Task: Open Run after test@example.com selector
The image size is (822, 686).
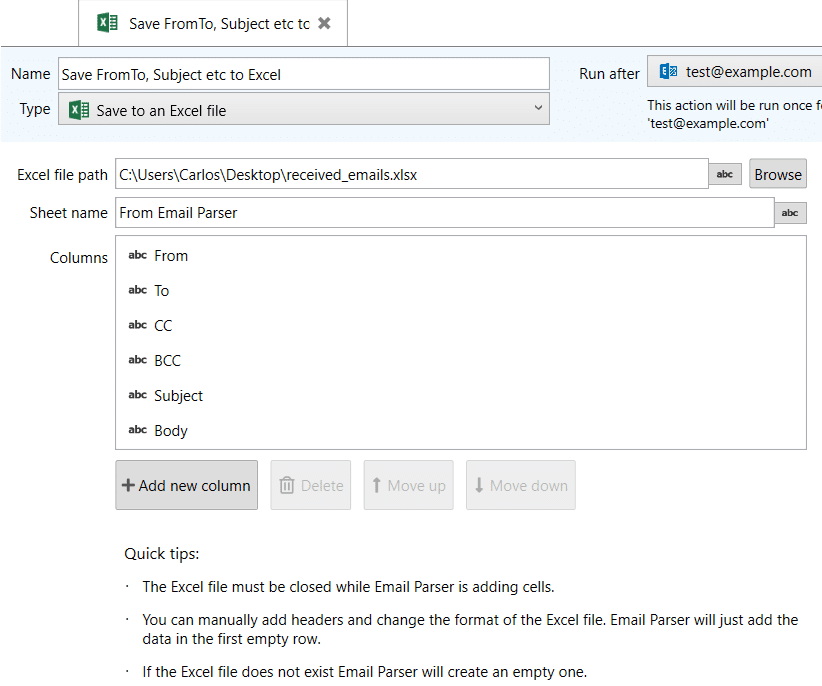Action: point(734,71)
